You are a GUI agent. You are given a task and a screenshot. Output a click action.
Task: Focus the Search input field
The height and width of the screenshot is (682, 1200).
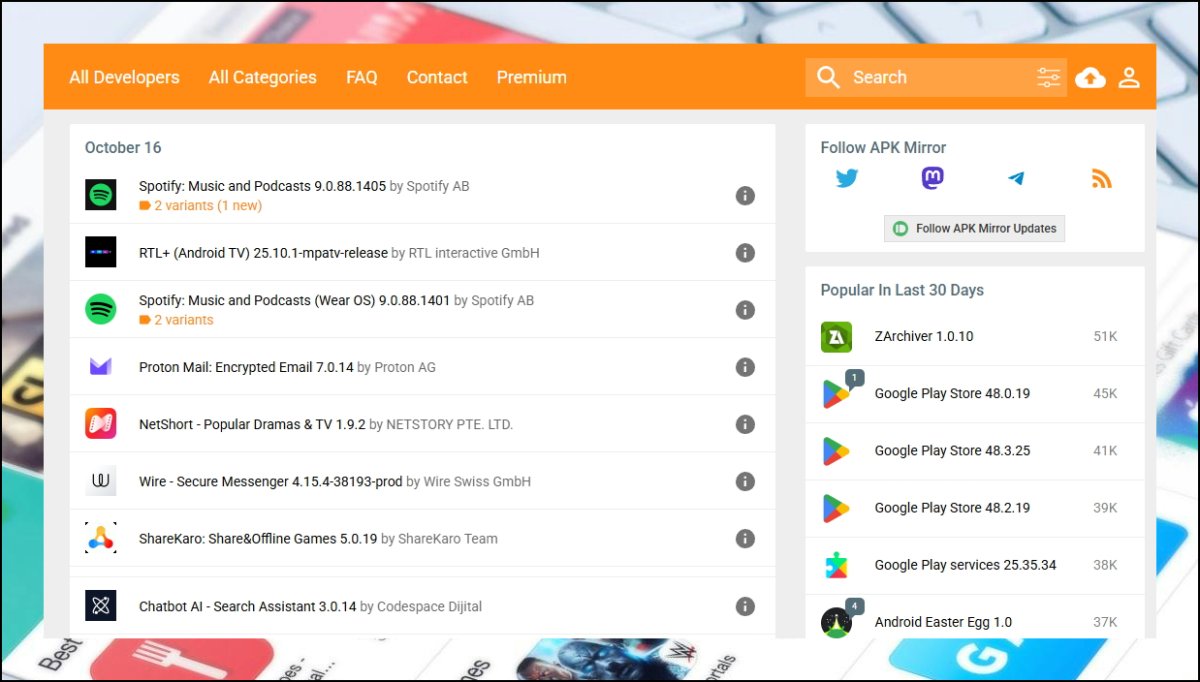936,77
